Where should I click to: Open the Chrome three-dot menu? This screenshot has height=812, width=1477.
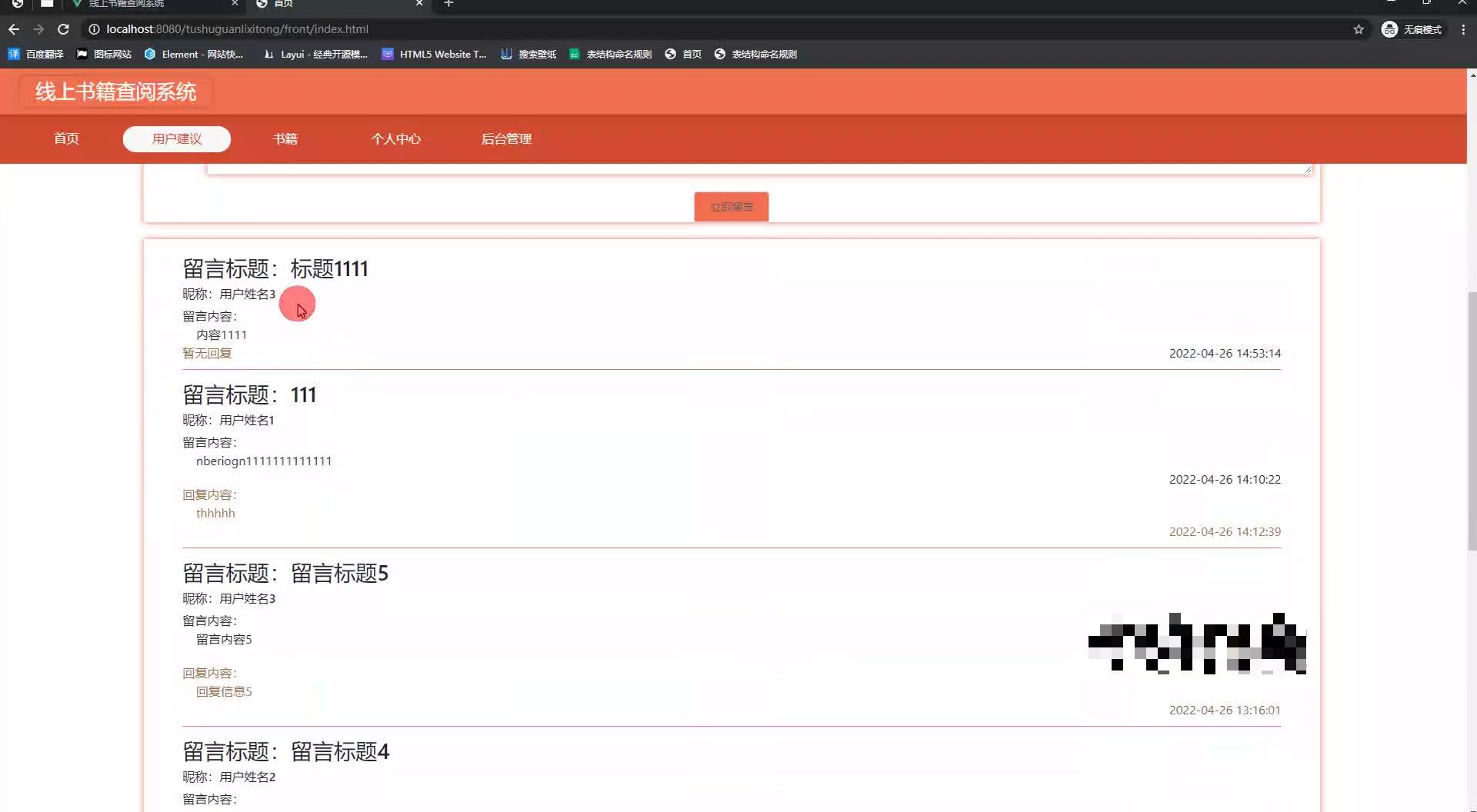coord(1464,29)
